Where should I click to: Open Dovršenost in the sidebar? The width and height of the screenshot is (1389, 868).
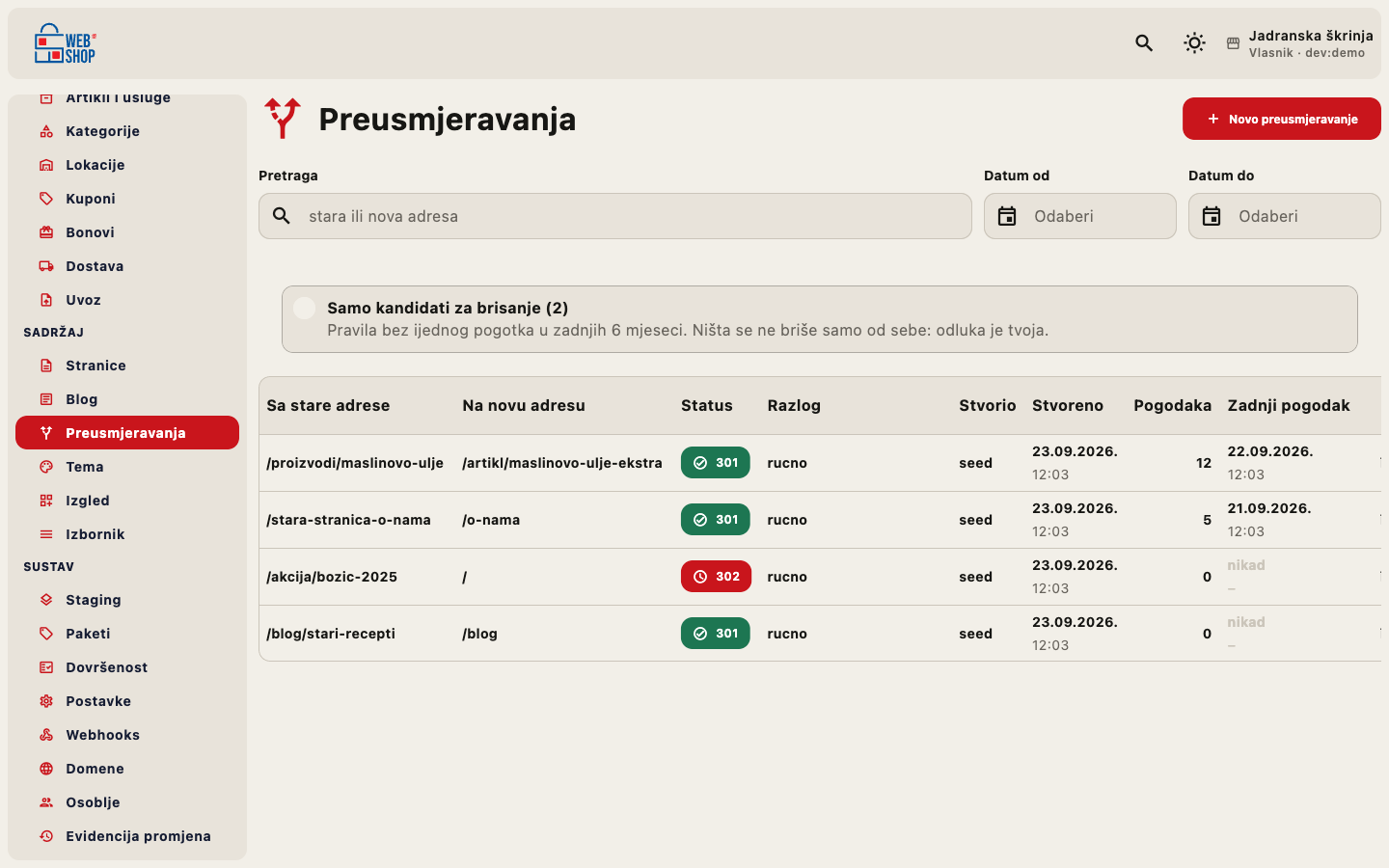[x=127, y=667]
